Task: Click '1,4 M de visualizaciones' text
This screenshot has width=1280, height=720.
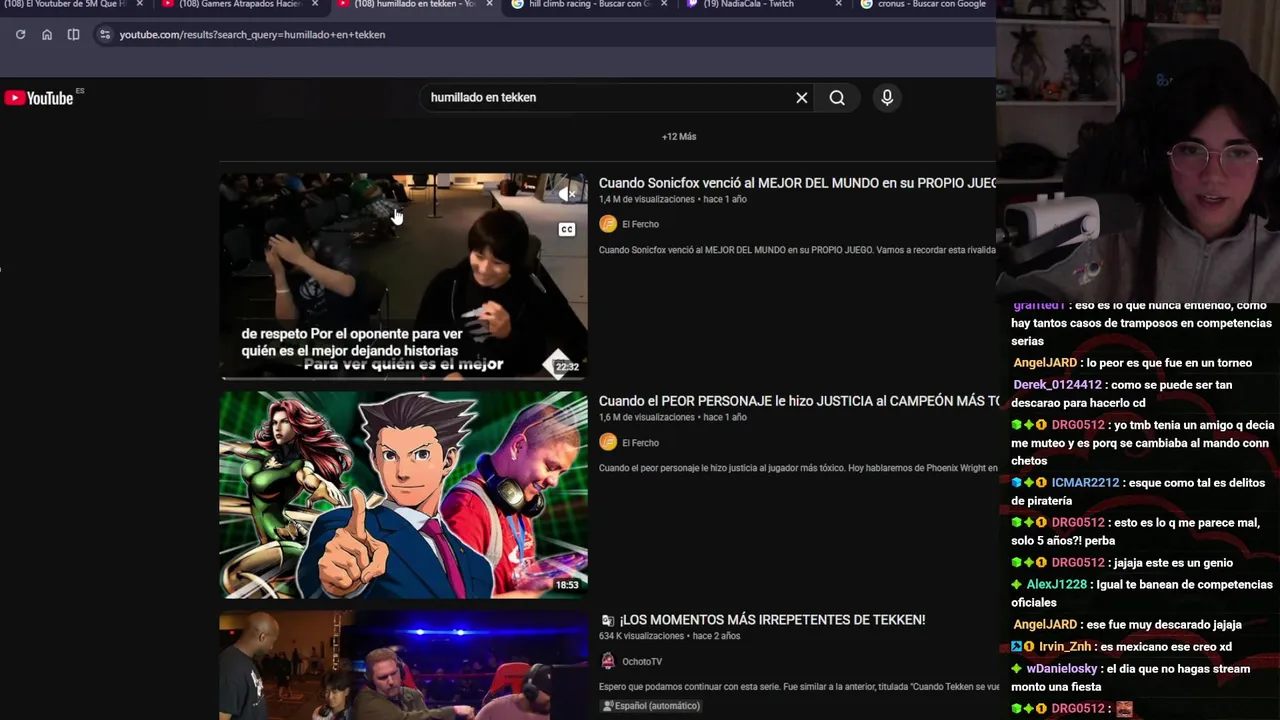Action: 646,199
